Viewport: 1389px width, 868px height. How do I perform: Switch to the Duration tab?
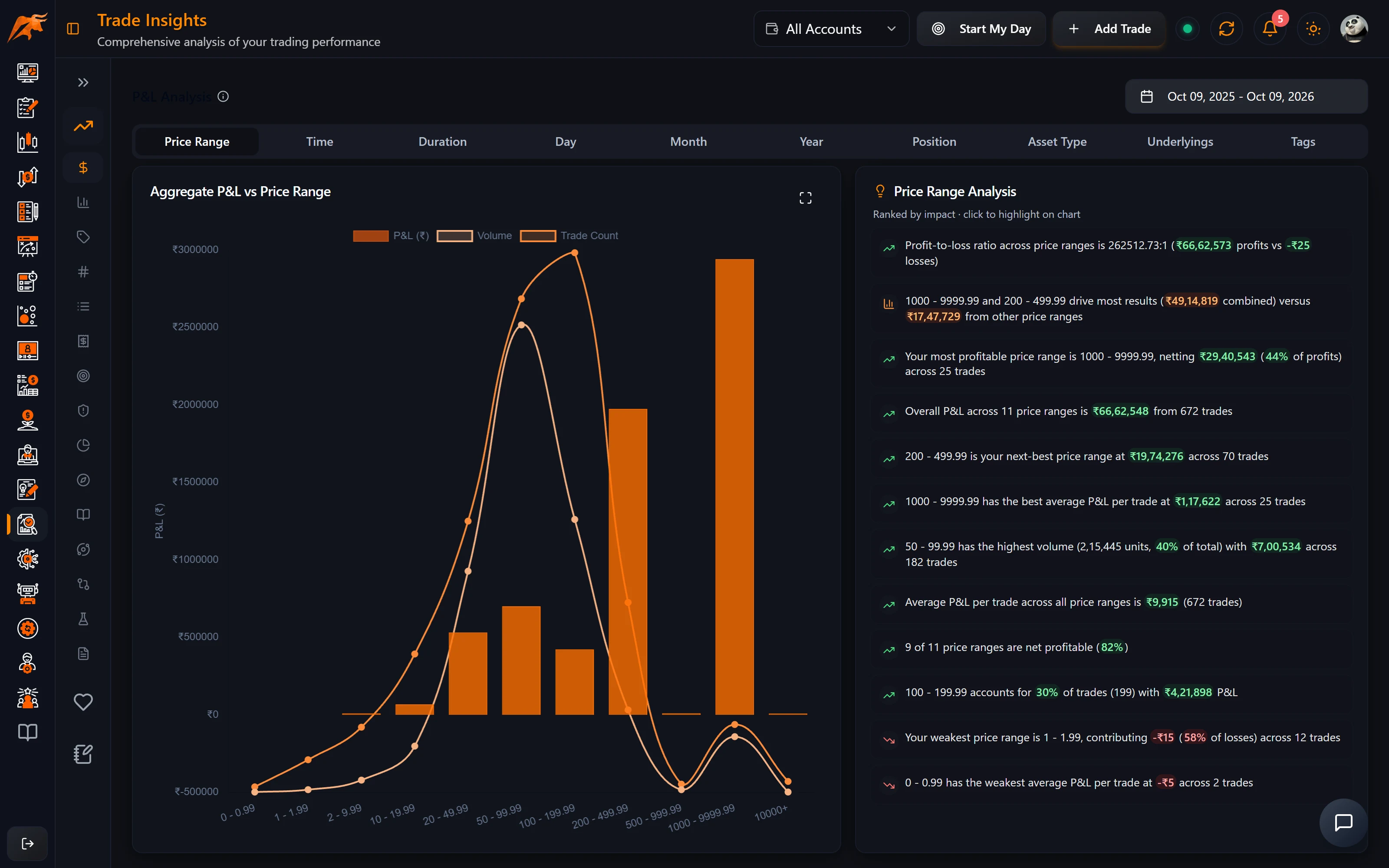click(x=443, y=142)
